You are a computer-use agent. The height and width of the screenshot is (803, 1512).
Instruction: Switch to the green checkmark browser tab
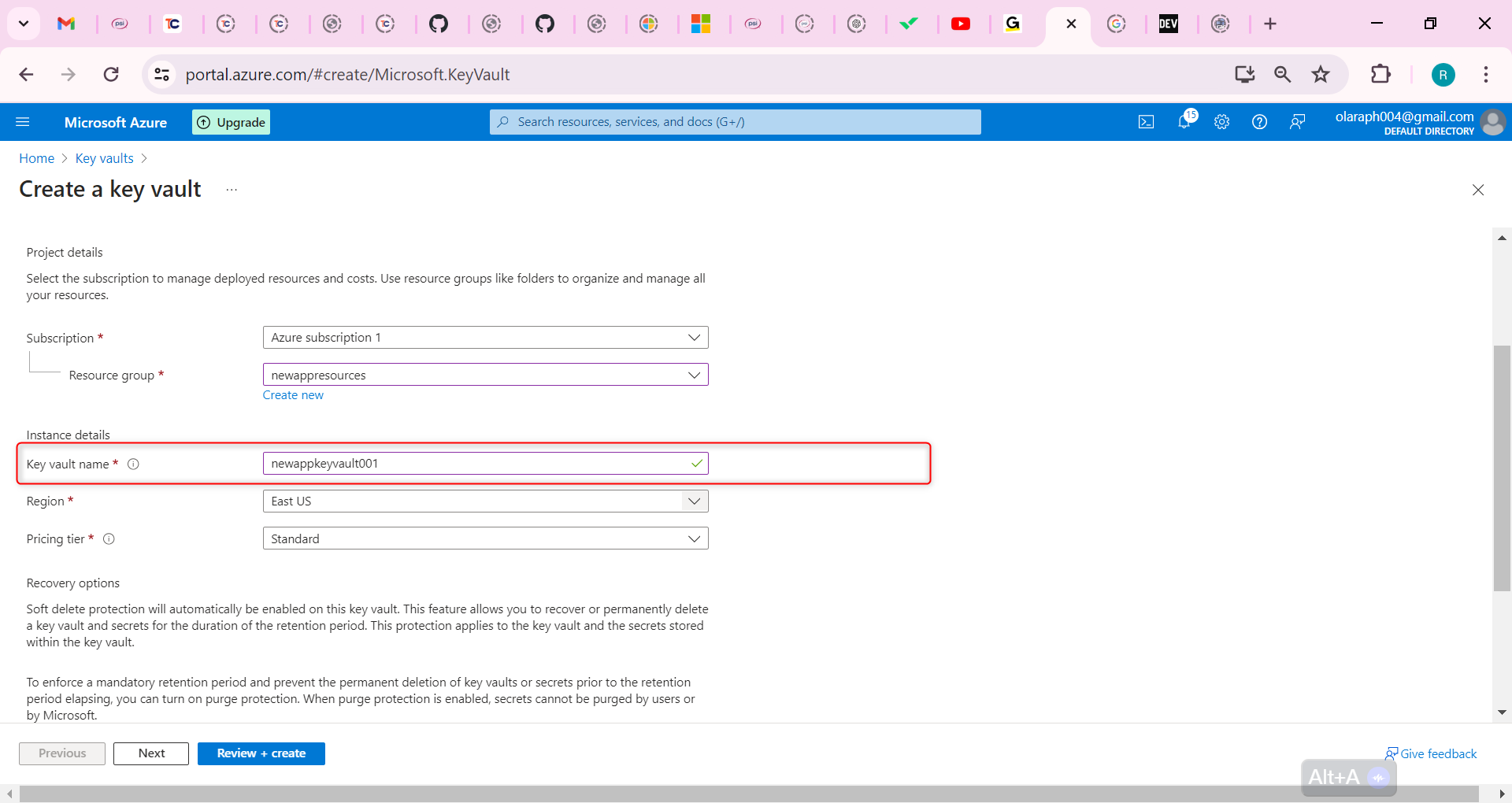click(x=909, y=24)
